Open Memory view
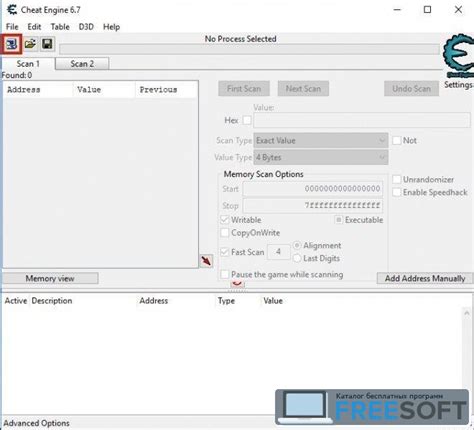474x430 pixels. click(50, 278)
